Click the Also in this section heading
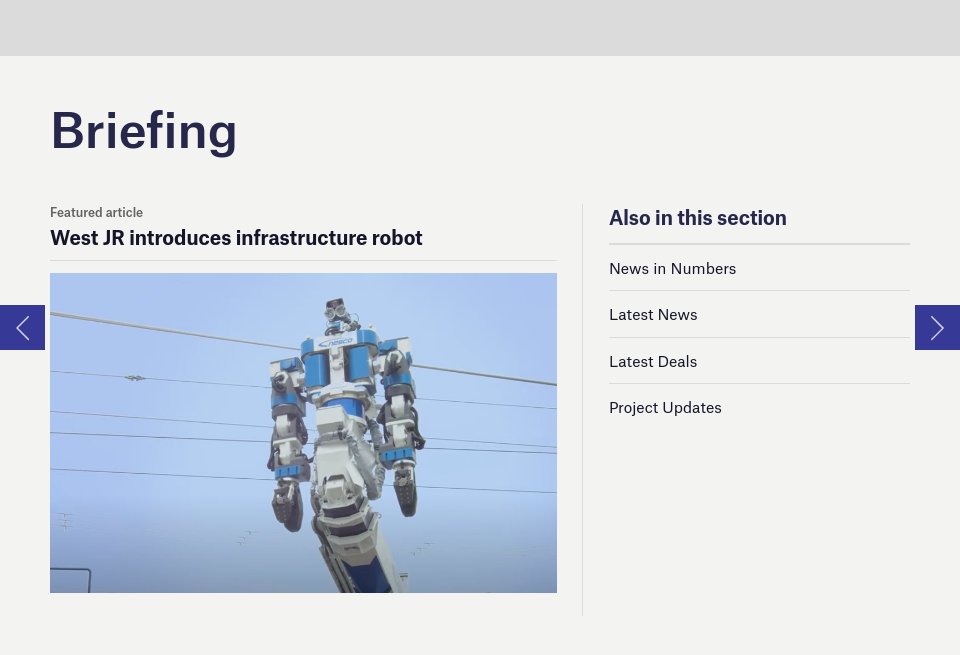This screenshot has height=655, width=960. tap(697, 217)
